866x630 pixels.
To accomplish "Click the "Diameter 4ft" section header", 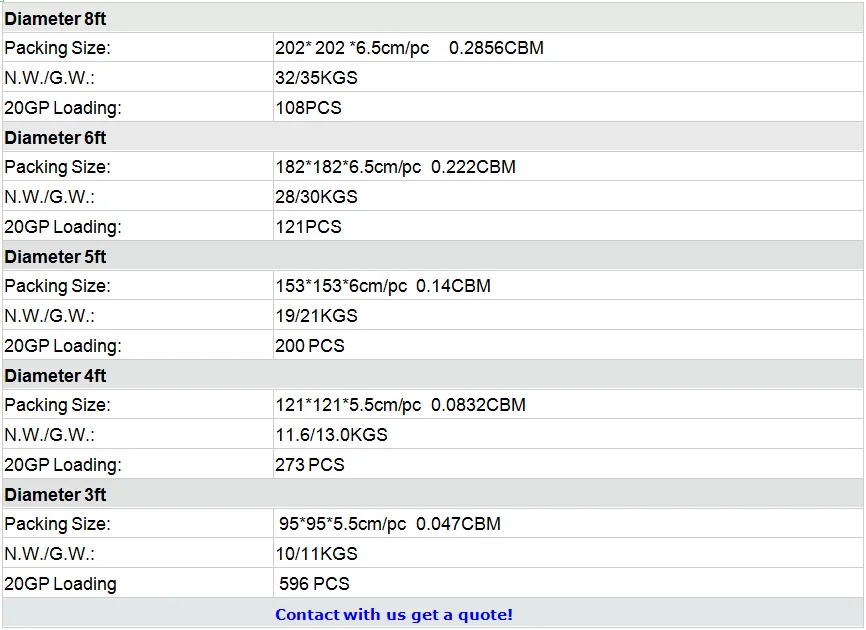I will pos(55,376).
